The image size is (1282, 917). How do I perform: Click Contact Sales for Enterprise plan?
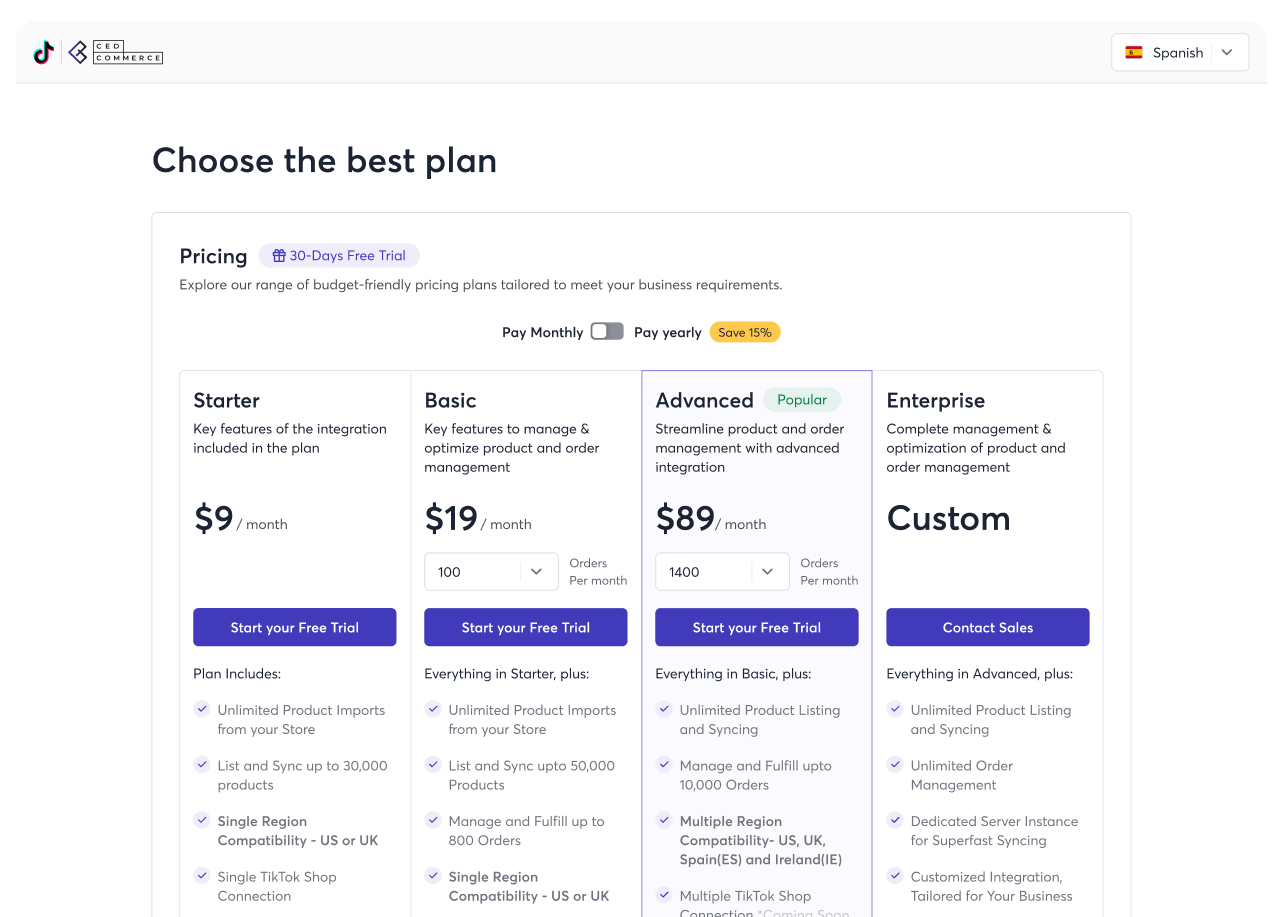[988, 627]
